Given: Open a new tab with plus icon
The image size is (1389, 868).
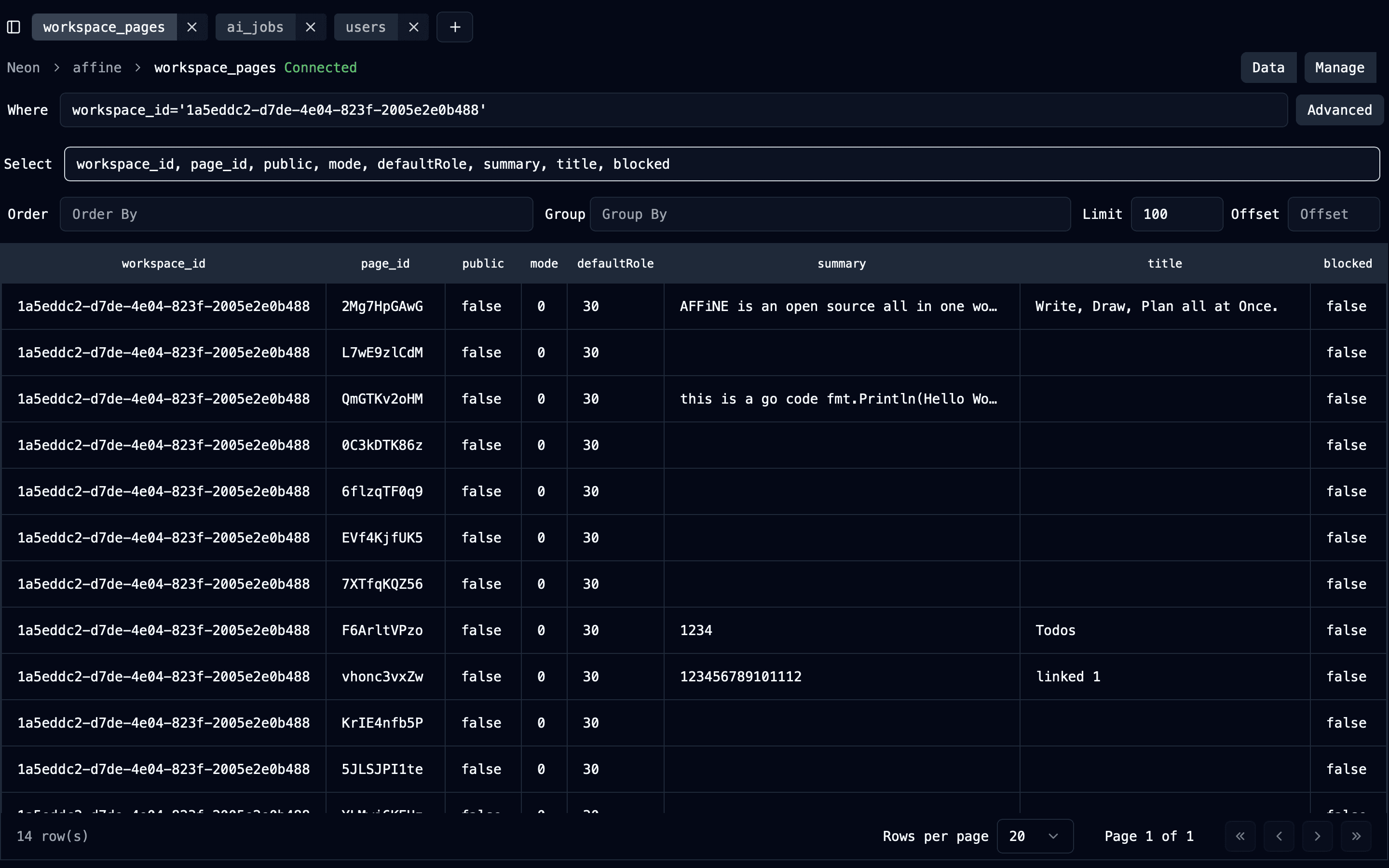Looking at the screenshot, I should (x=455, y=27).
